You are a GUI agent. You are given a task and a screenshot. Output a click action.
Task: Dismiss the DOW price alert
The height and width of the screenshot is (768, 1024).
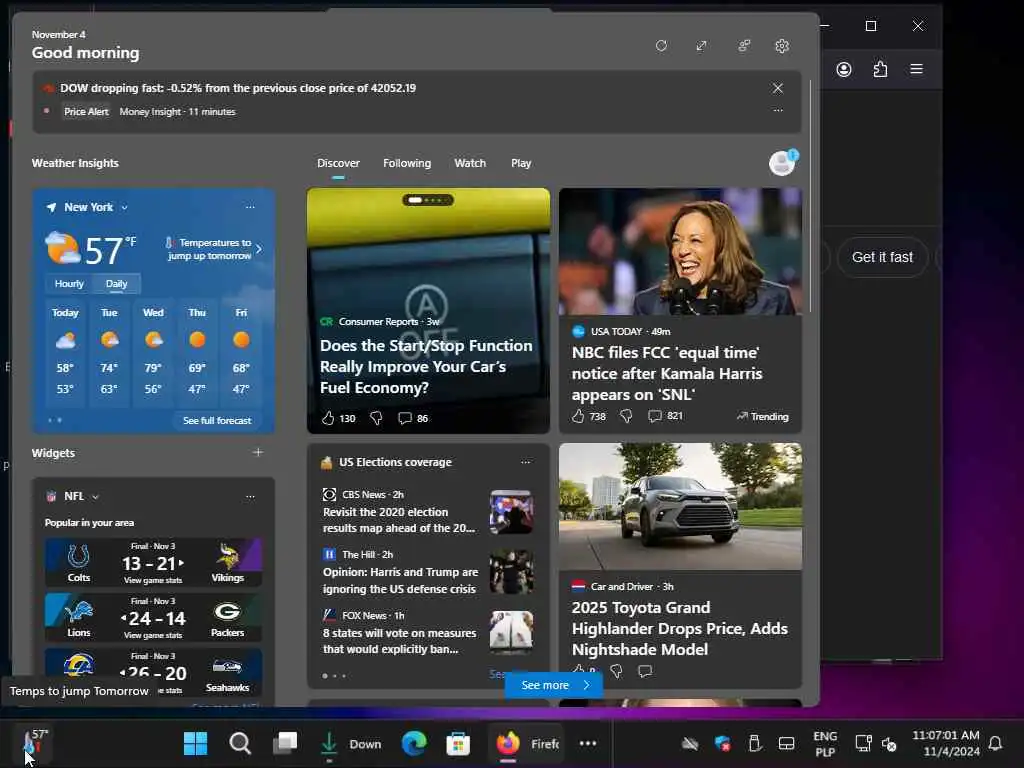777,88
